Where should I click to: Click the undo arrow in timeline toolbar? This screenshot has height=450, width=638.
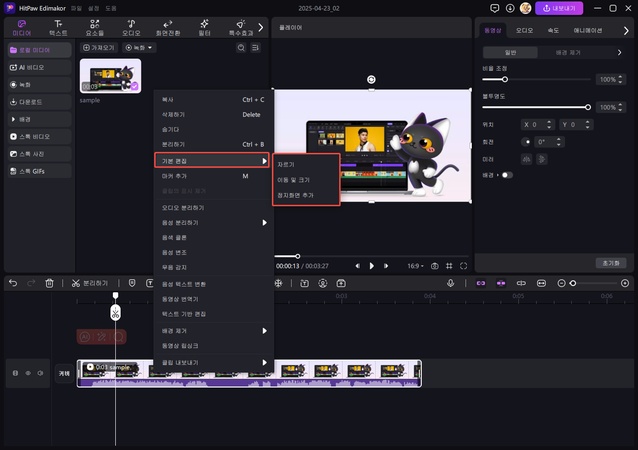coord(13,283)
